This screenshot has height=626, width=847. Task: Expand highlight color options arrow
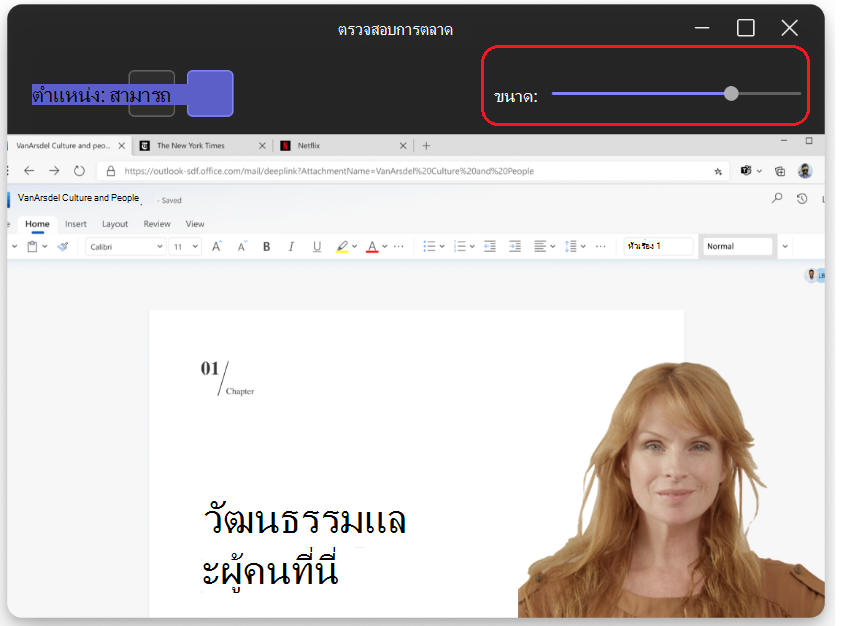pyautogui.click(x=354, y=247)
